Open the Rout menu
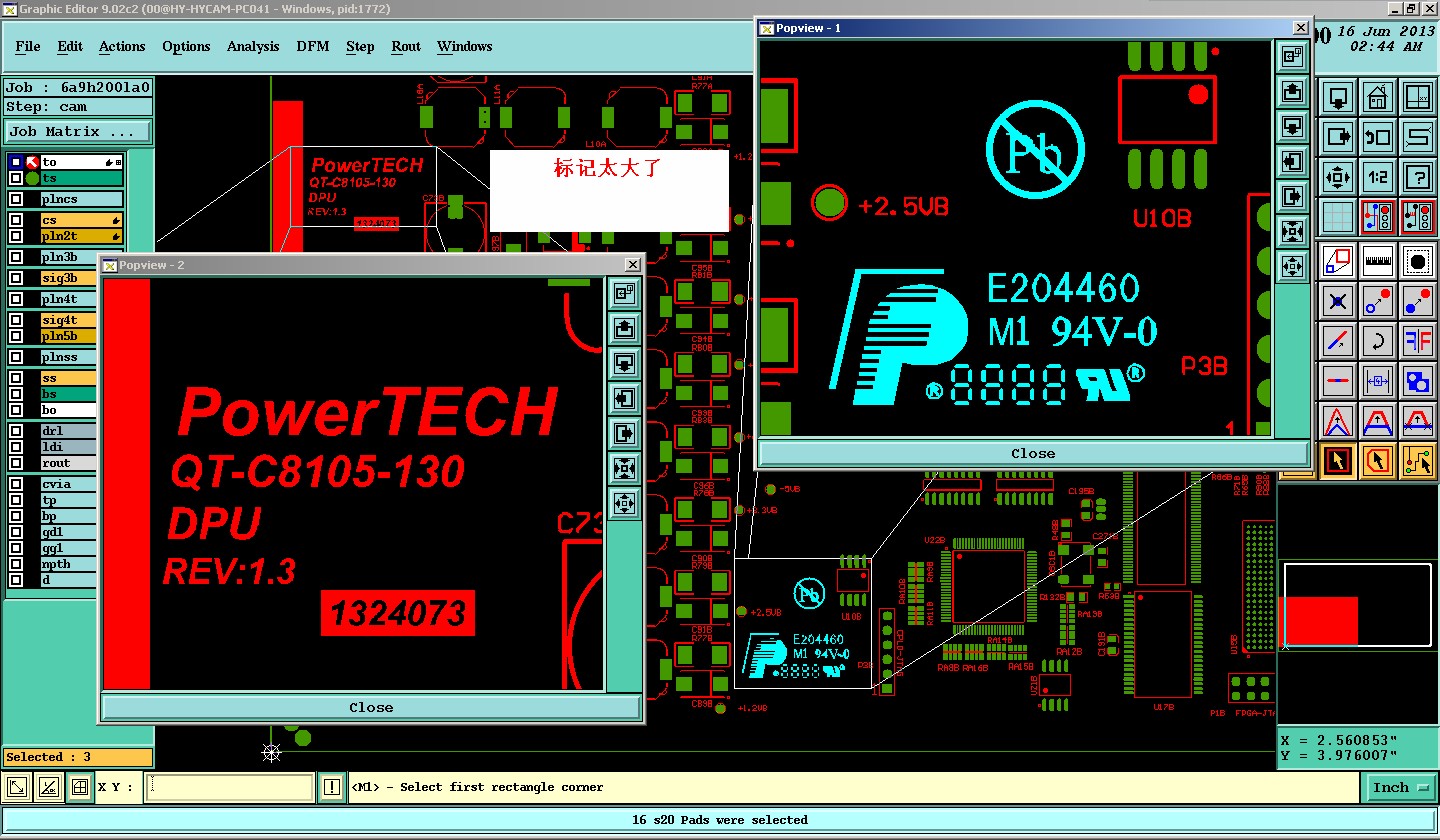 (406, 47)
